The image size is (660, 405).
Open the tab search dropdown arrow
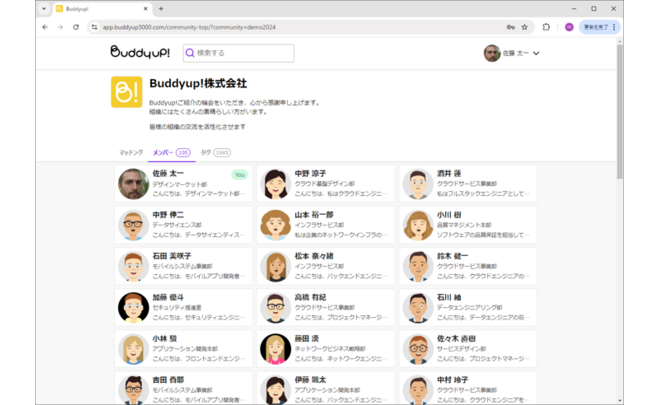[44, 8]
